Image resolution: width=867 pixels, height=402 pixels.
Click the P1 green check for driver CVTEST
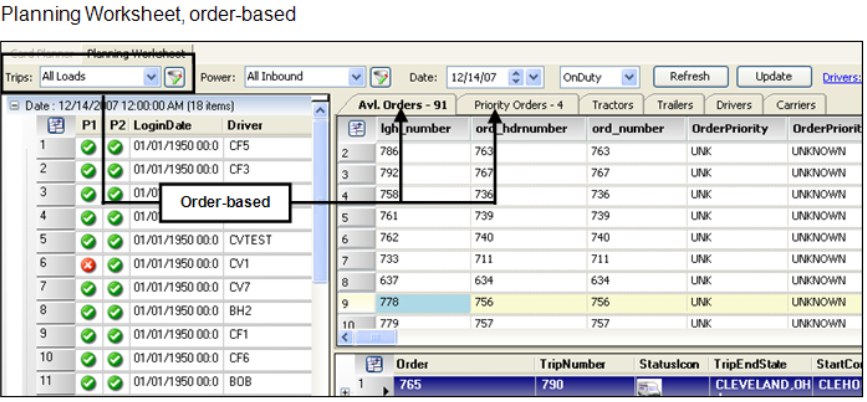point(88,242)
